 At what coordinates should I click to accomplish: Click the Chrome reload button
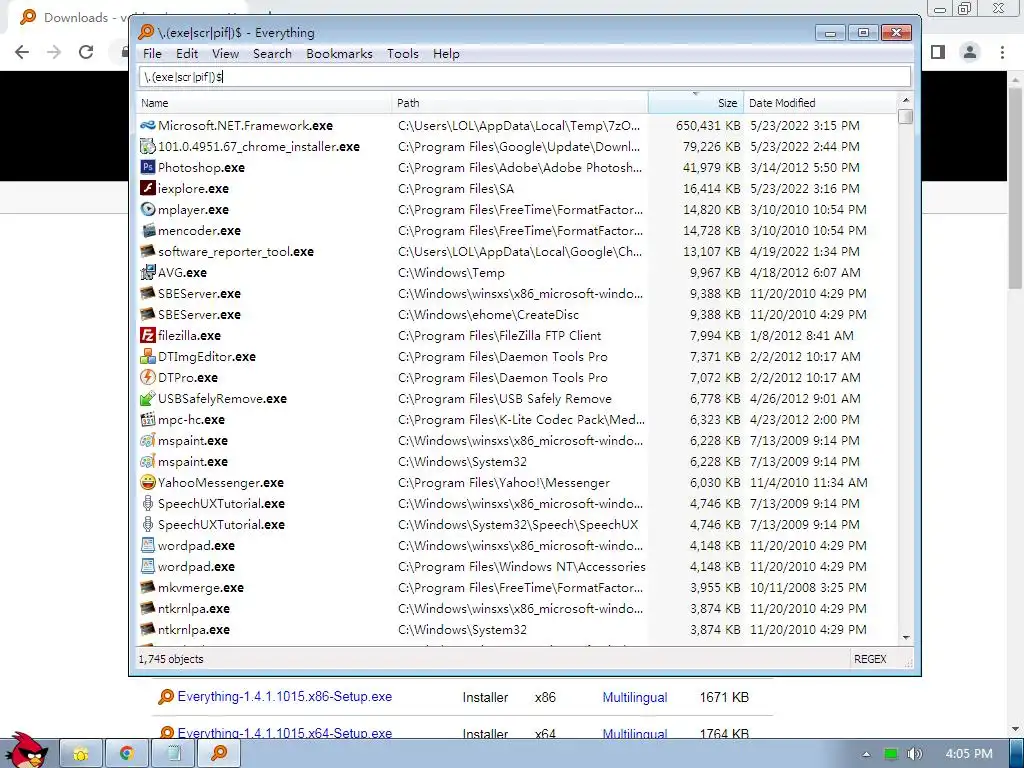tap(86, 52)
